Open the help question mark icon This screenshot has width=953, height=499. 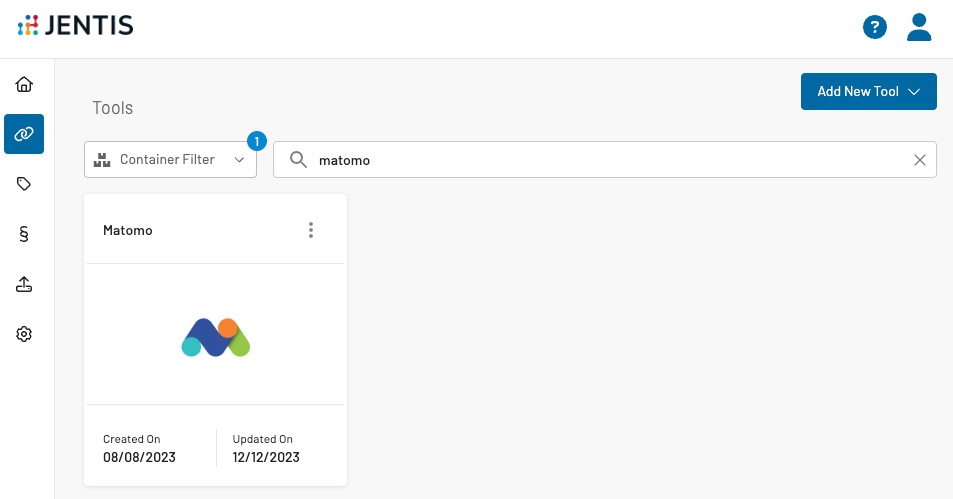[875, 28]
